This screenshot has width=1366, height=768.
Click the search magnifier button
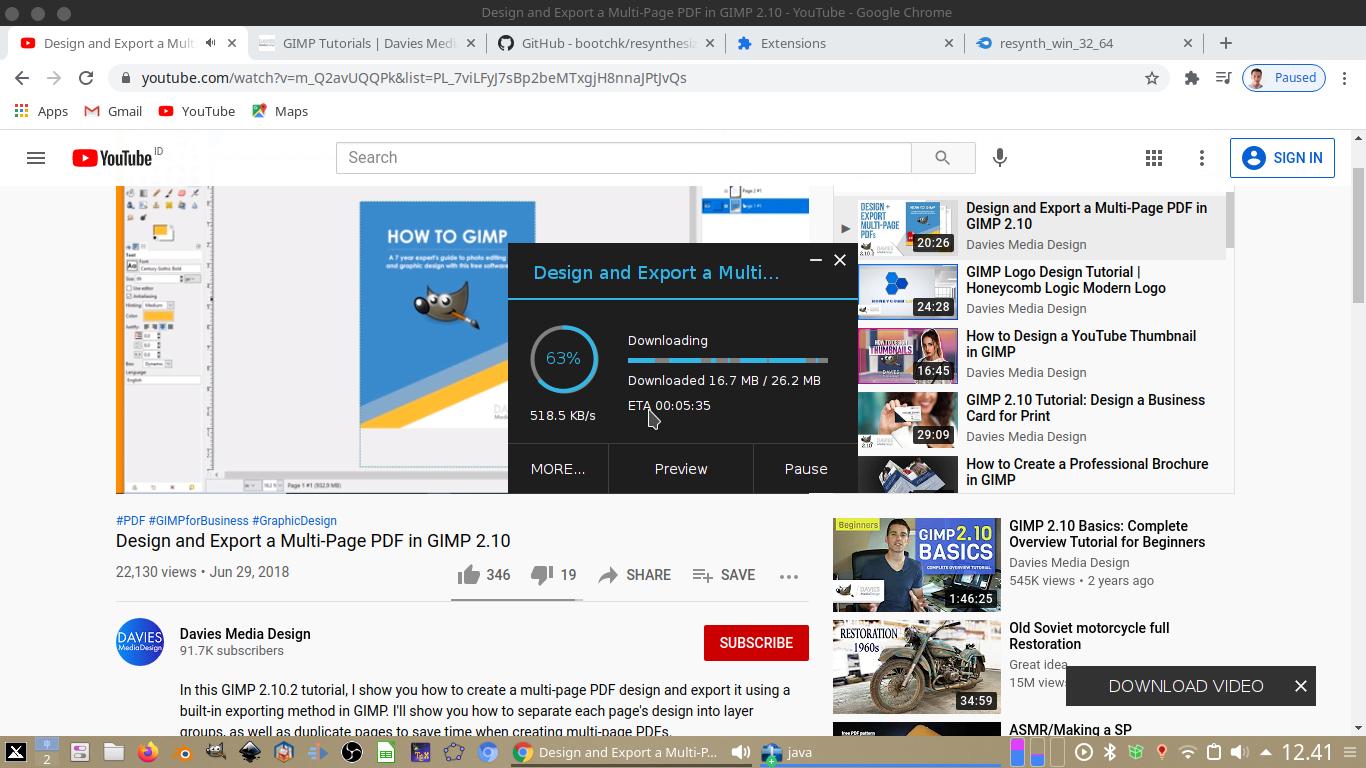(942, 158)
